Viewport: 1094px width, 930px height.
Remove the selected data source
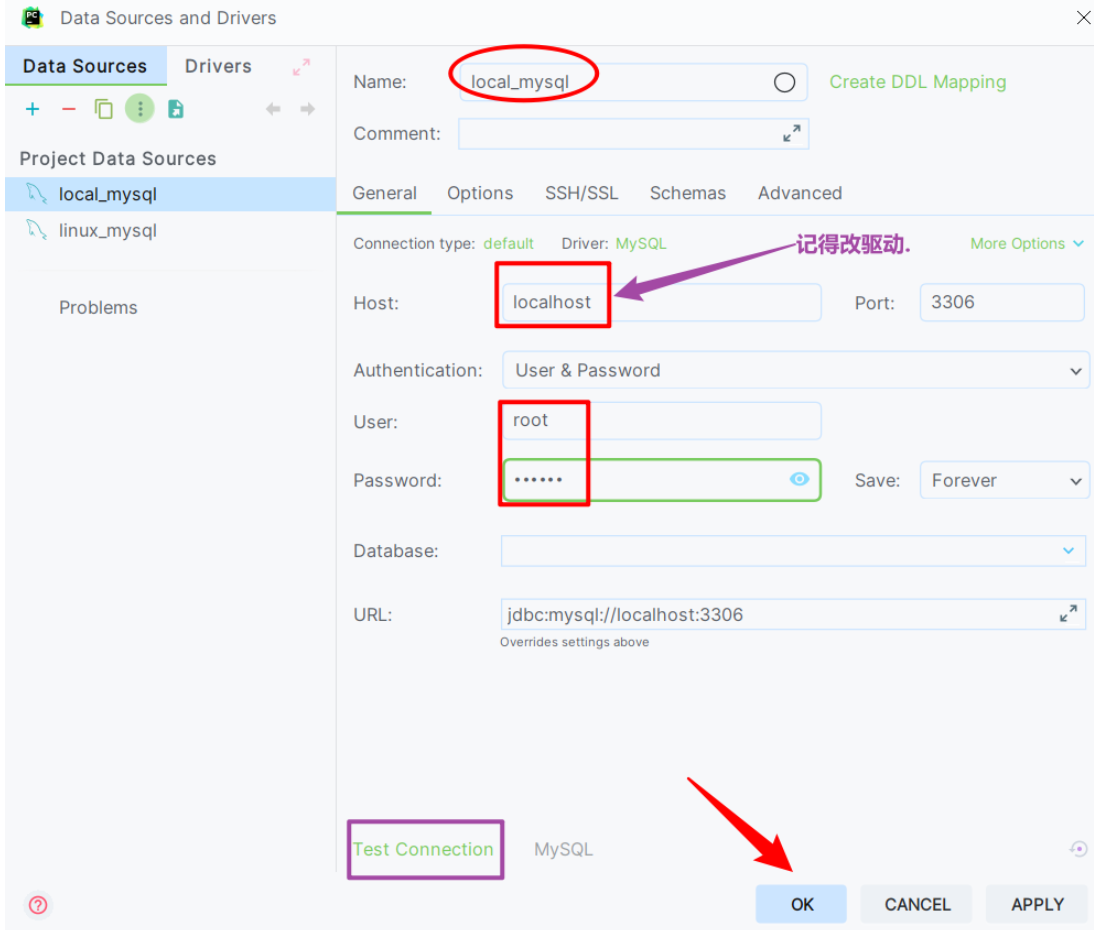click(x=68, y=108)
